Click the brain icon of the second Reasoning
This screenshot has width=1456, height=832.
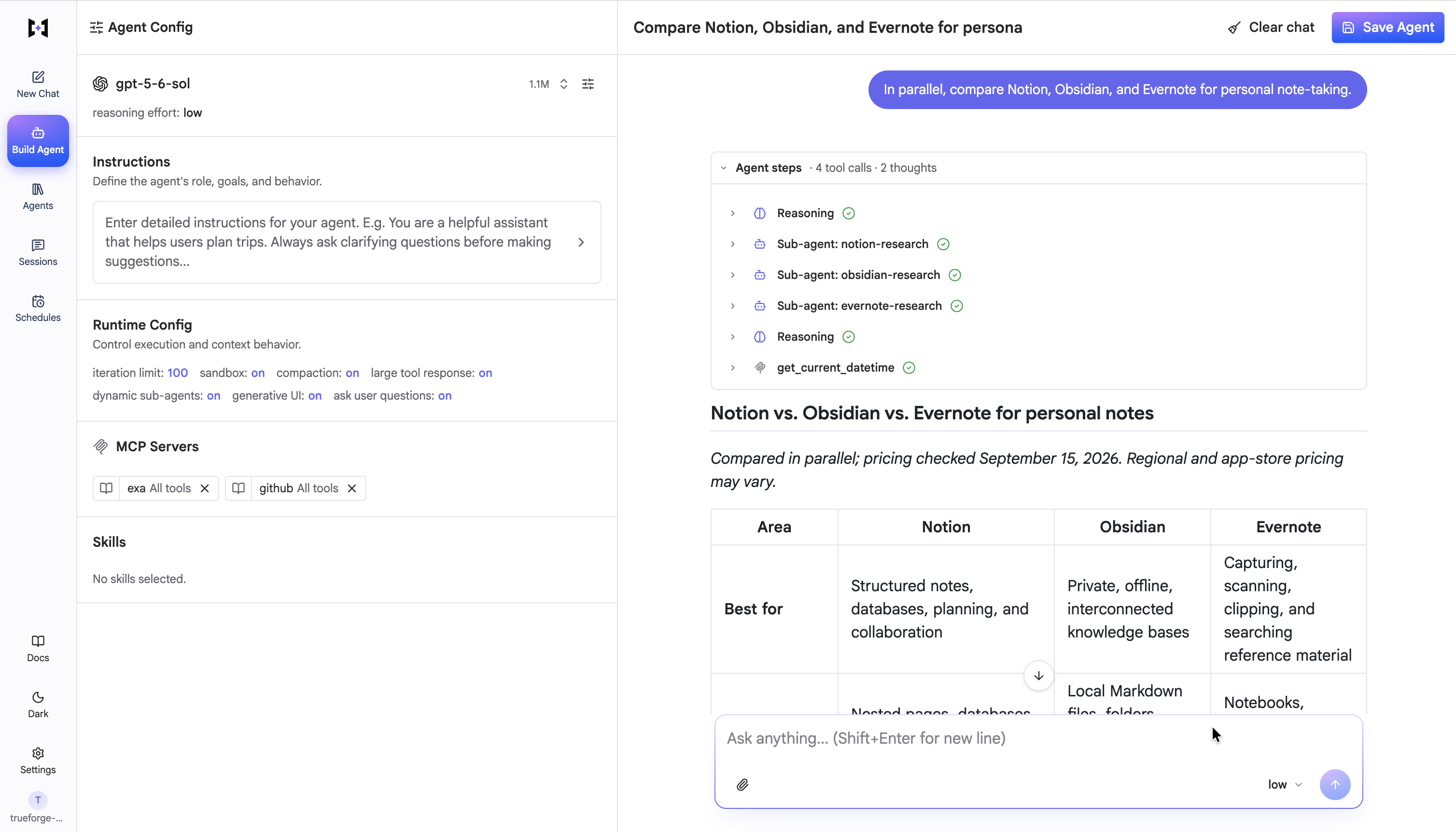coord(759,336)
